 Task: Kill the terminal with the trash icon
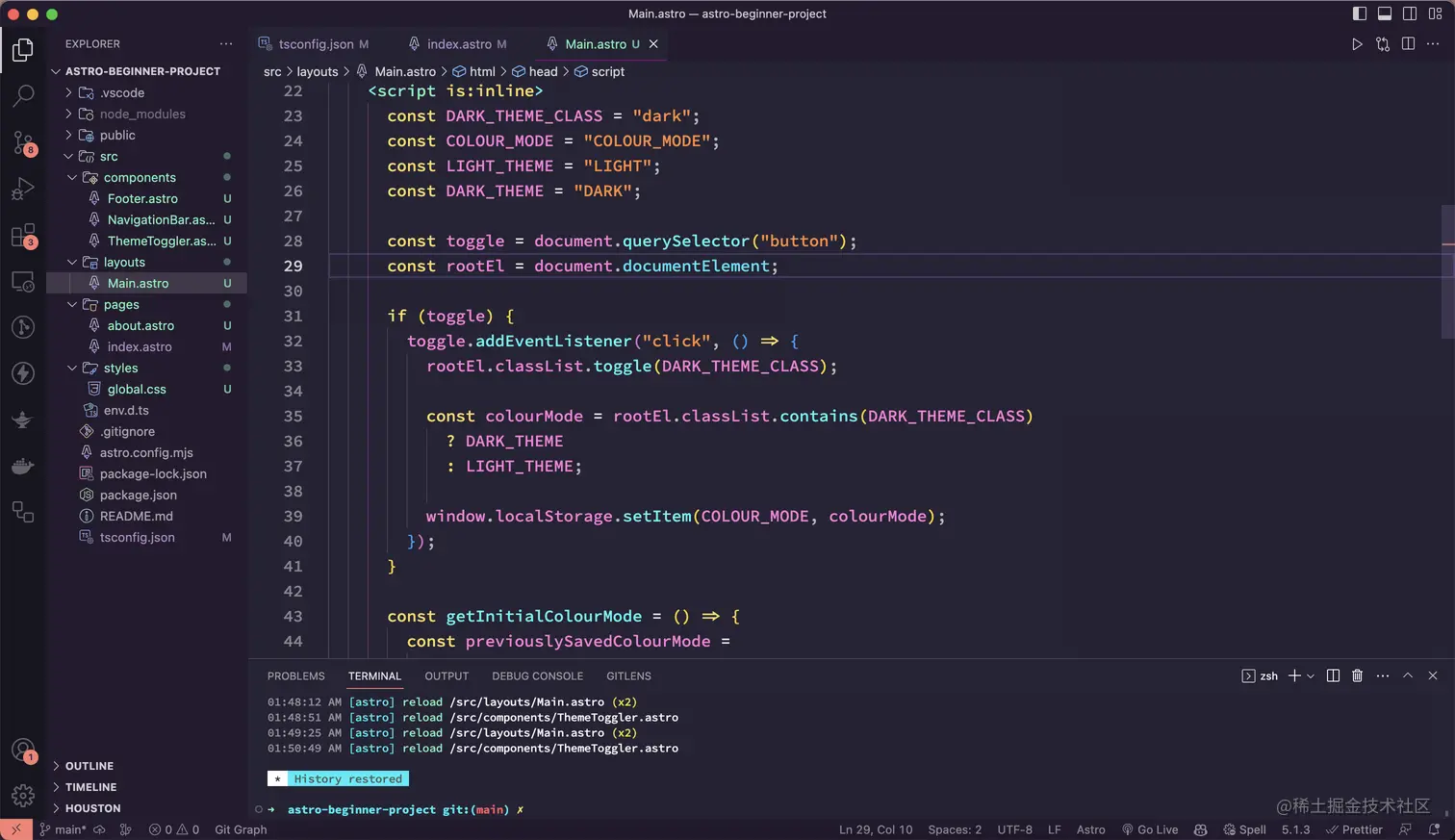pos(1357,675)
